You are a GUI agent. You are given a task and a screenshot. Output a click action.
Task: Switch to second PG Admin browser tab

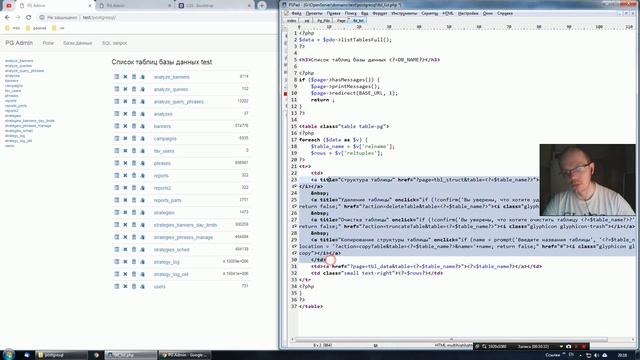point(135,6)
